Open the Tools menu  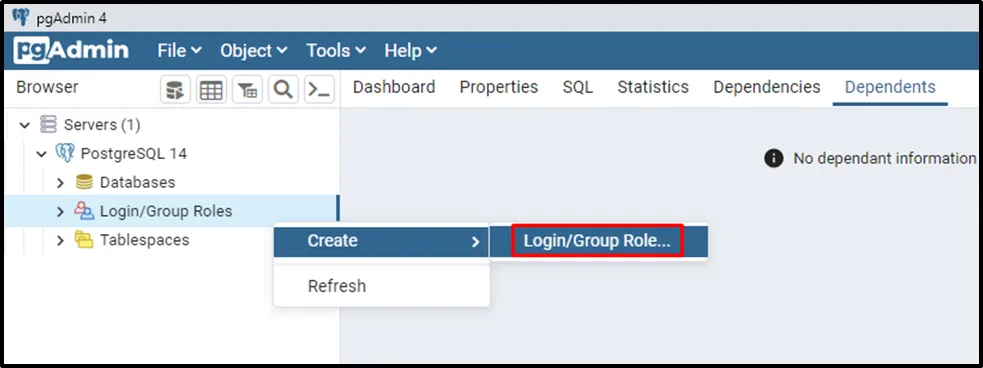point(335,51)
